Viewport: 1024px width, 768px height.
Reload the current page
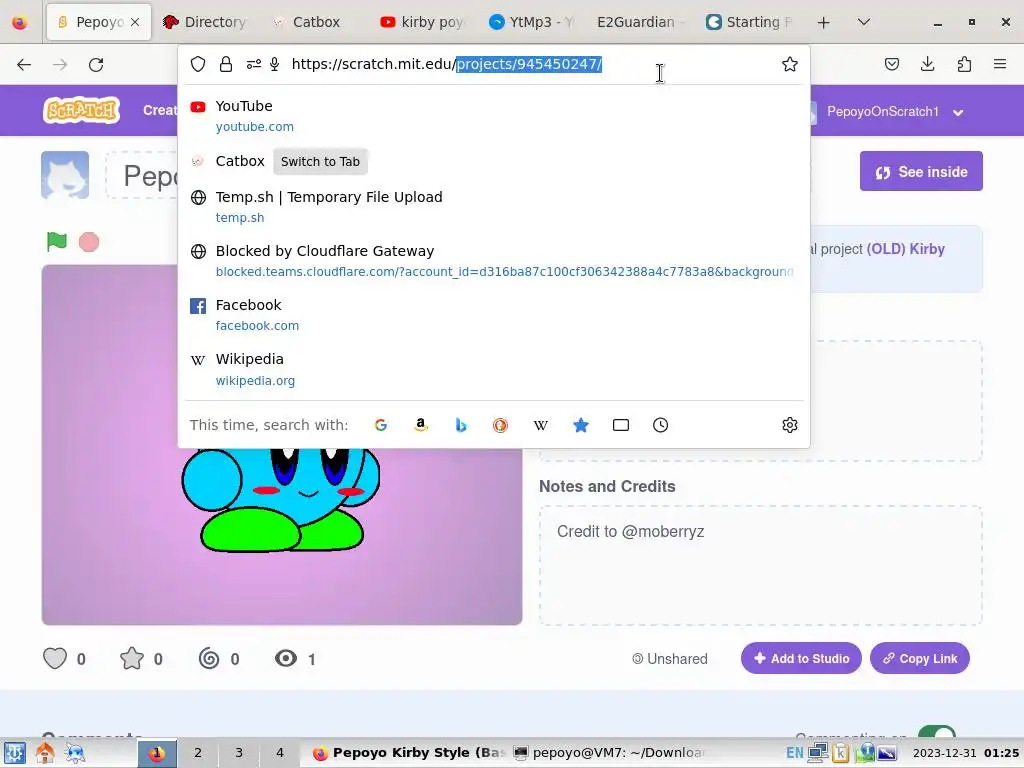[x=96, y=65]
